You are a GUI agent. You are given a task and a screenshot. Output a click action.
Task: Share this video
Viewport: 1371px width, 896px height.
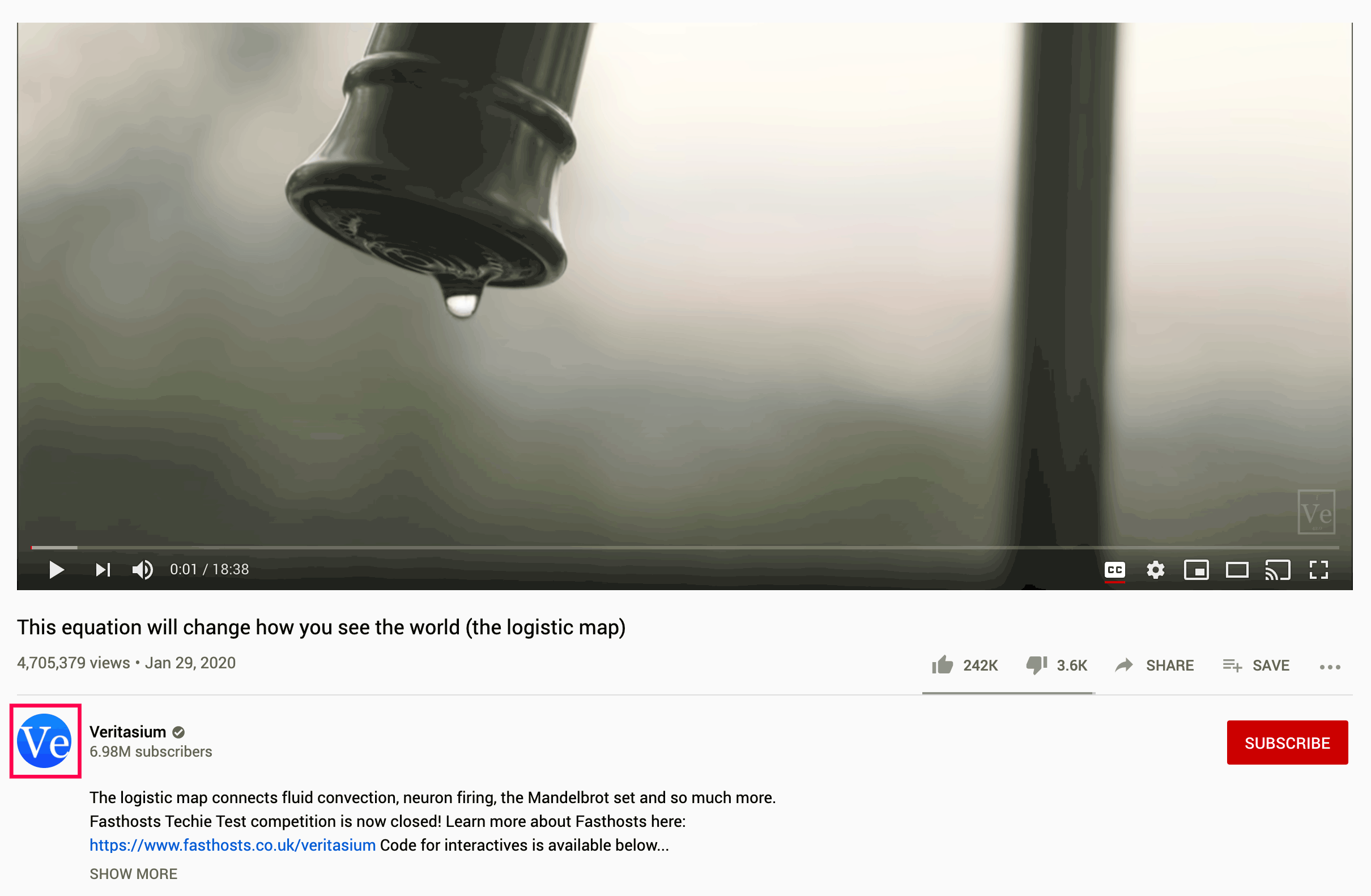tap(1155, 665)
